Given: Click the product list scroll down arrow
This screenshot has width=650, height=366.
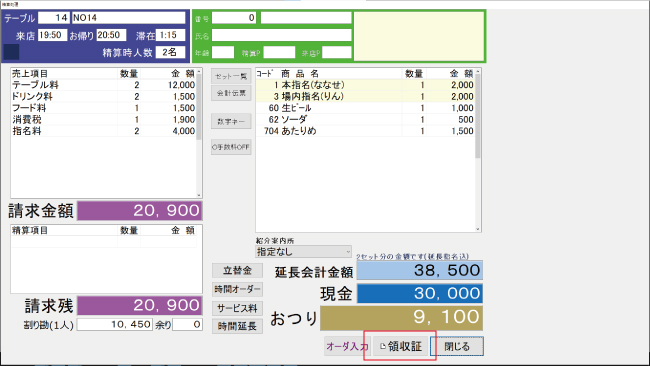Looking at the screenshot, I should (478, 229).
